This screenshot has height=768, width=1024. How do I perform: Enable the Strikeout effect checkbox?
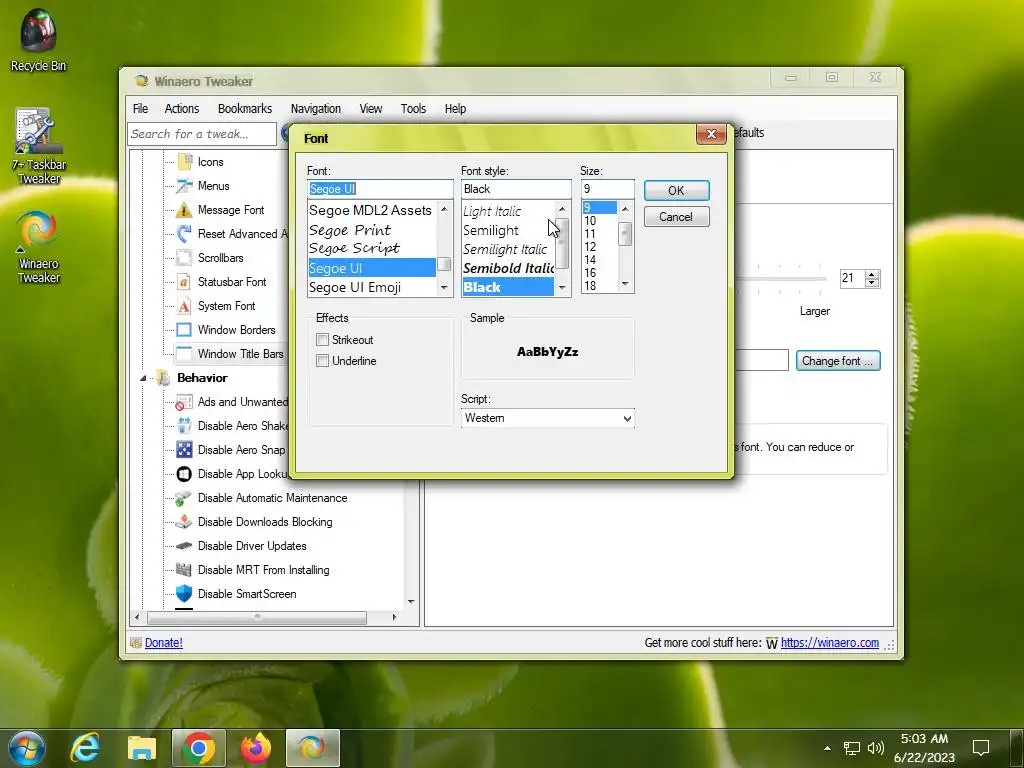[322, 340]
